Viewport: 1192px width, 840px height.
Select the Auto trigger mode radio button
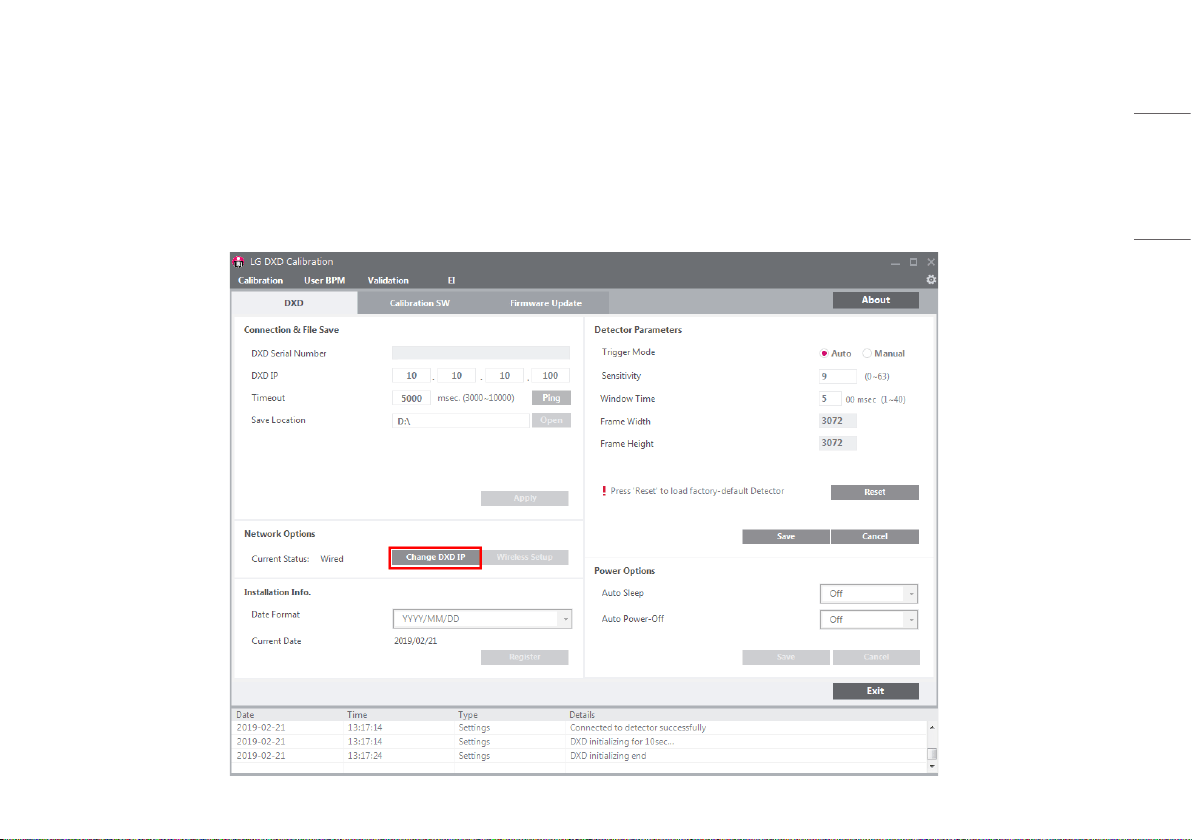(x=824, y=353)
